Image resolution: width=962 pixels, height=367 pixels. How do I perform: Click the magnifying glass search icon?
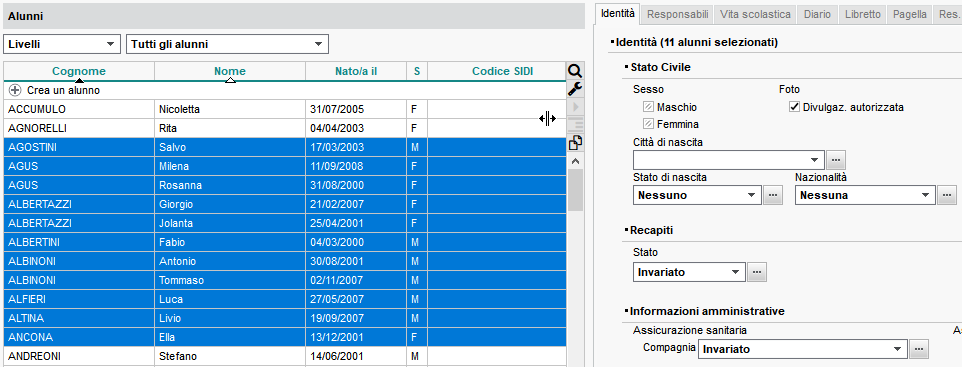(x=575, y=71)
